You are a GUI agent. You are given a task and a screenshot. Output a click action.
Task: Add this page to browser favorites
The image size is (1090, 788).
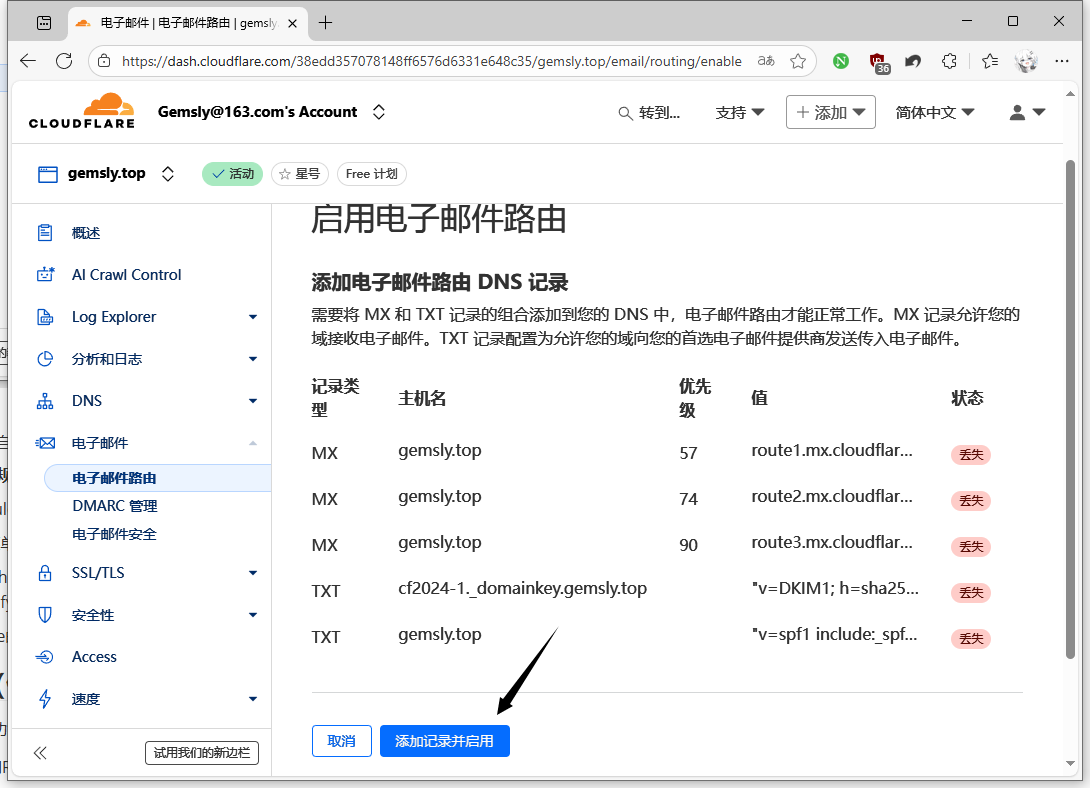pyautogui.click(x=798, y=61)
